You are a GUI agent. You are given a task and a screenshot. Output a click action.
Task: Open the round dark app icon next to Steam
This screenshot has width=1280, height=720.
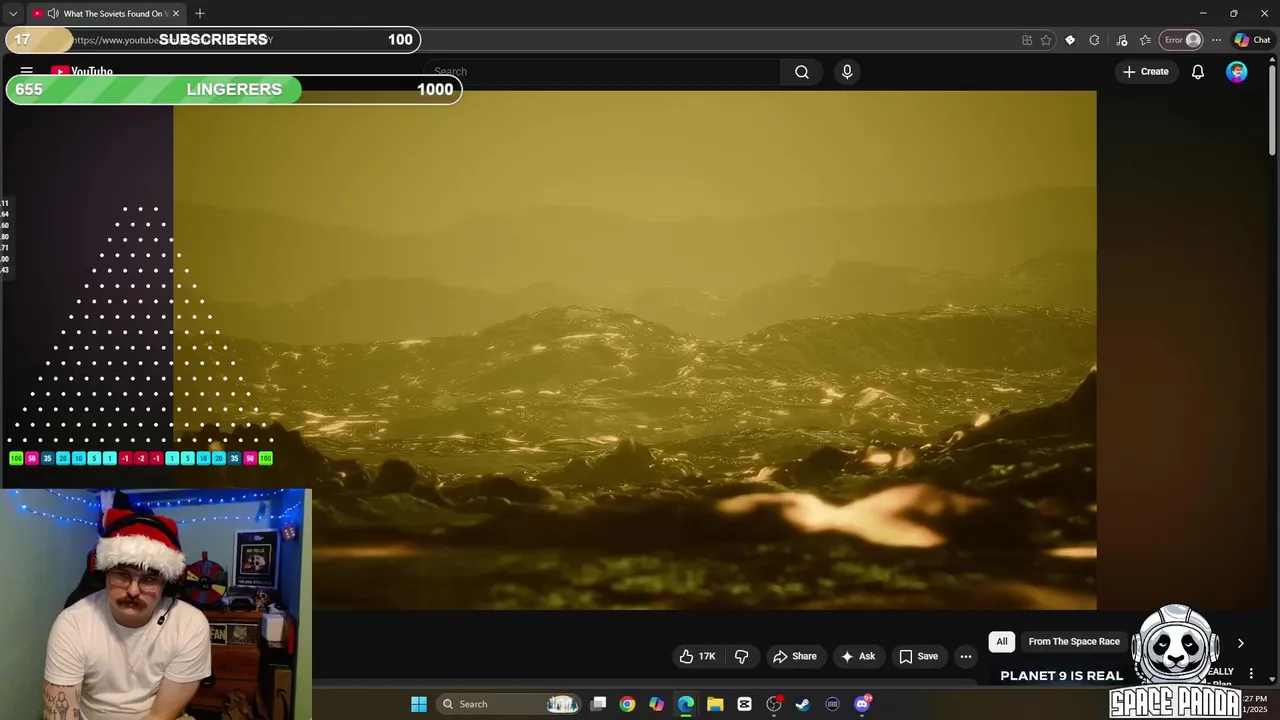[832, 704]
